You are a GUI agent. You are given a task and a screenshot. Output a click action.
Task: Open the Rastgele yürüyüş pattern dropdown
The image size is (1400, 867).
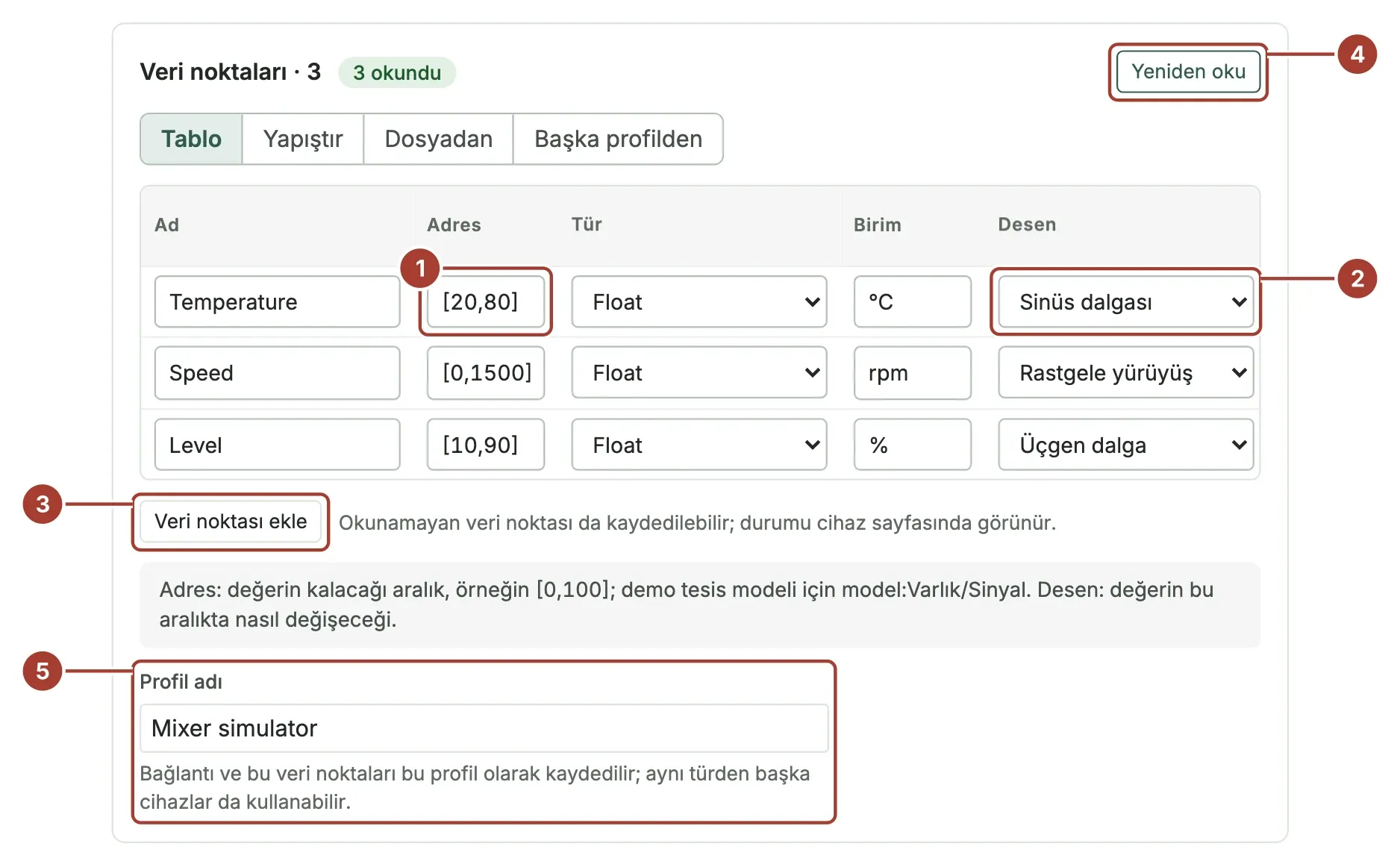coord(1125,372)
